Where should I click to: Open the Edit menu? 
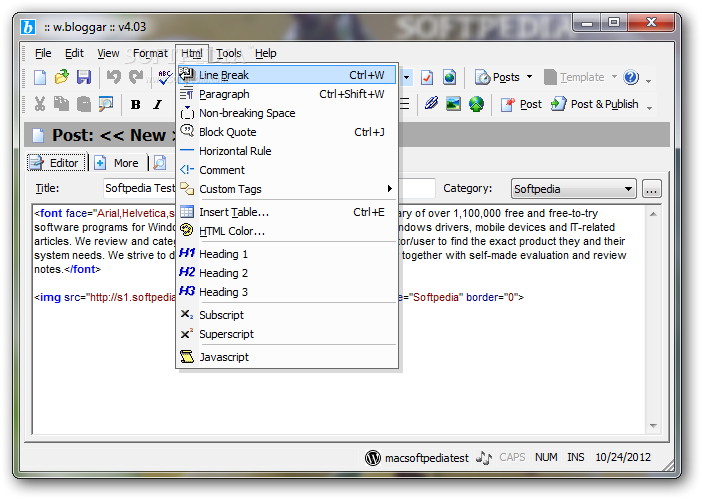[74, 53]
